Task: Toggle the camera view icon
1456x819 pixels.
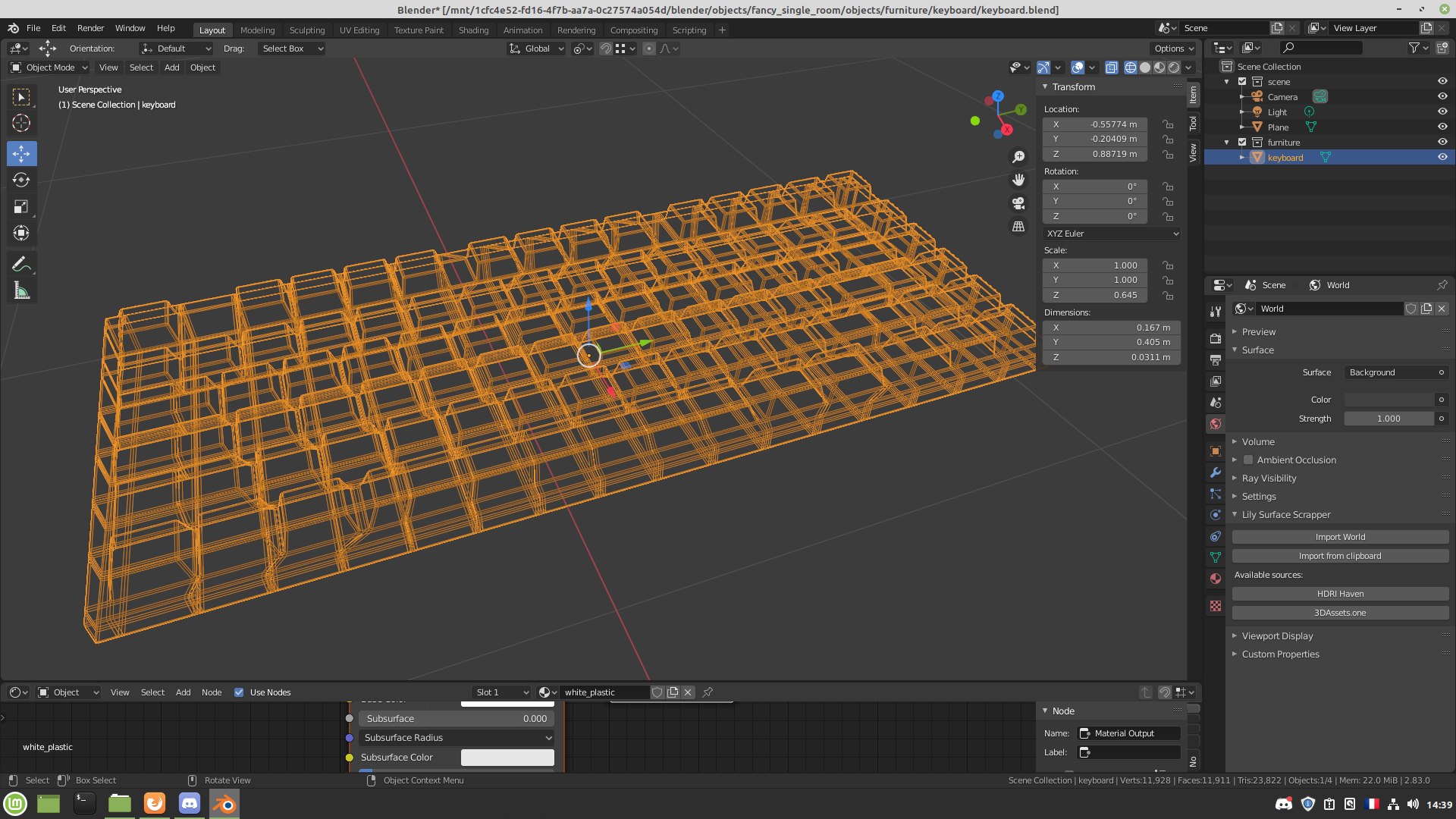Action: [1018, 203]
